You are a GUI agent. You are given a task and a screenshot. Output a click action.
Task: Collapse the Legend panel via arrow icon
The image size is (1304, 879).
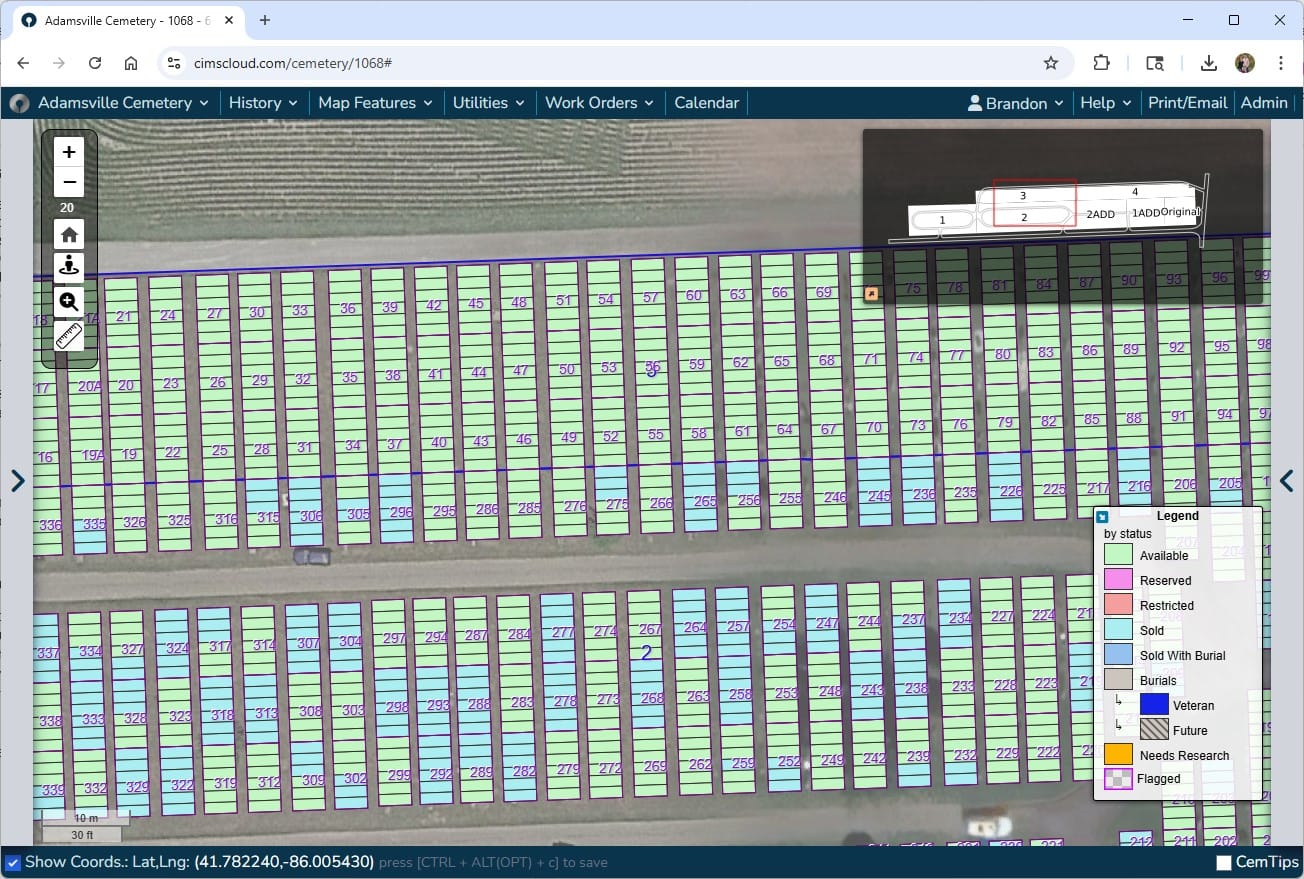tap(1102, 517)
